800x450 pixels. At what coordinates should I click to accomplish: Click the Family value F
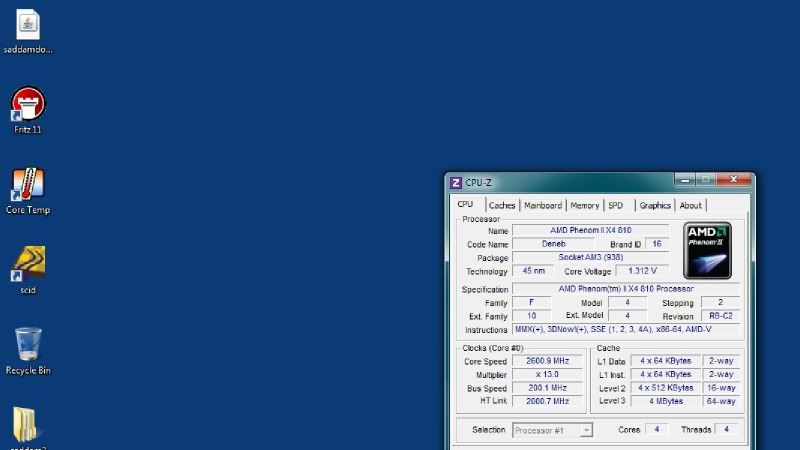pos(531,303)
